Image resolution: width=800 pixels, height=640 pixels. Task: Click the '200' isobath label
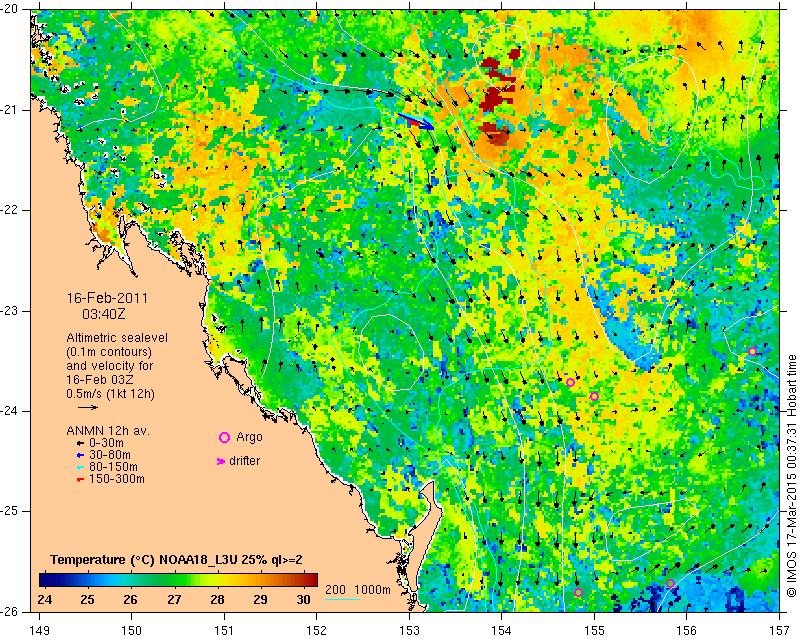335,590
